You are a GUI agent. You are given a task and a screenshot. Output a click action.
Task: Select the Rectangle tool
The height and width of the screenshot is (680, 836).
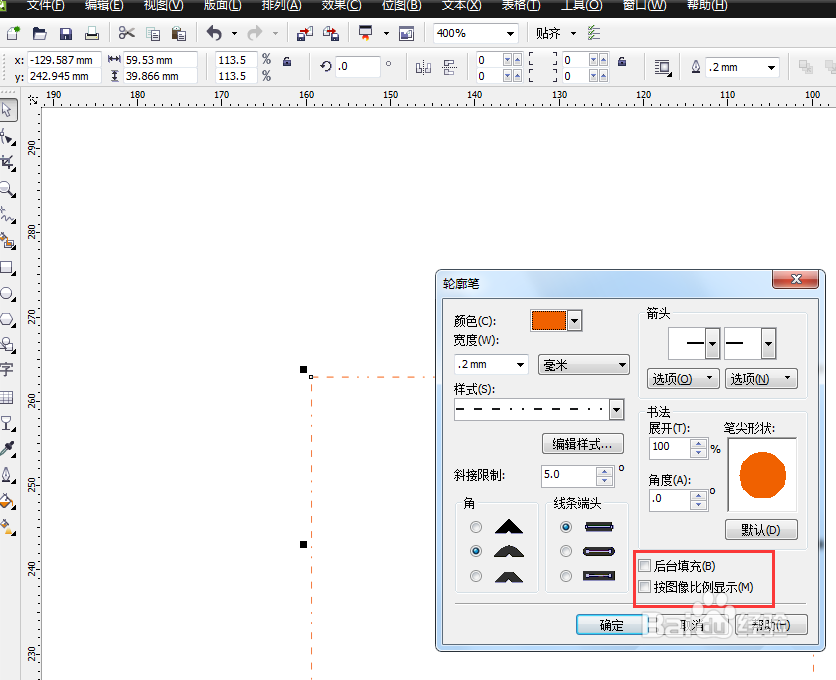(x=7, y=267)
